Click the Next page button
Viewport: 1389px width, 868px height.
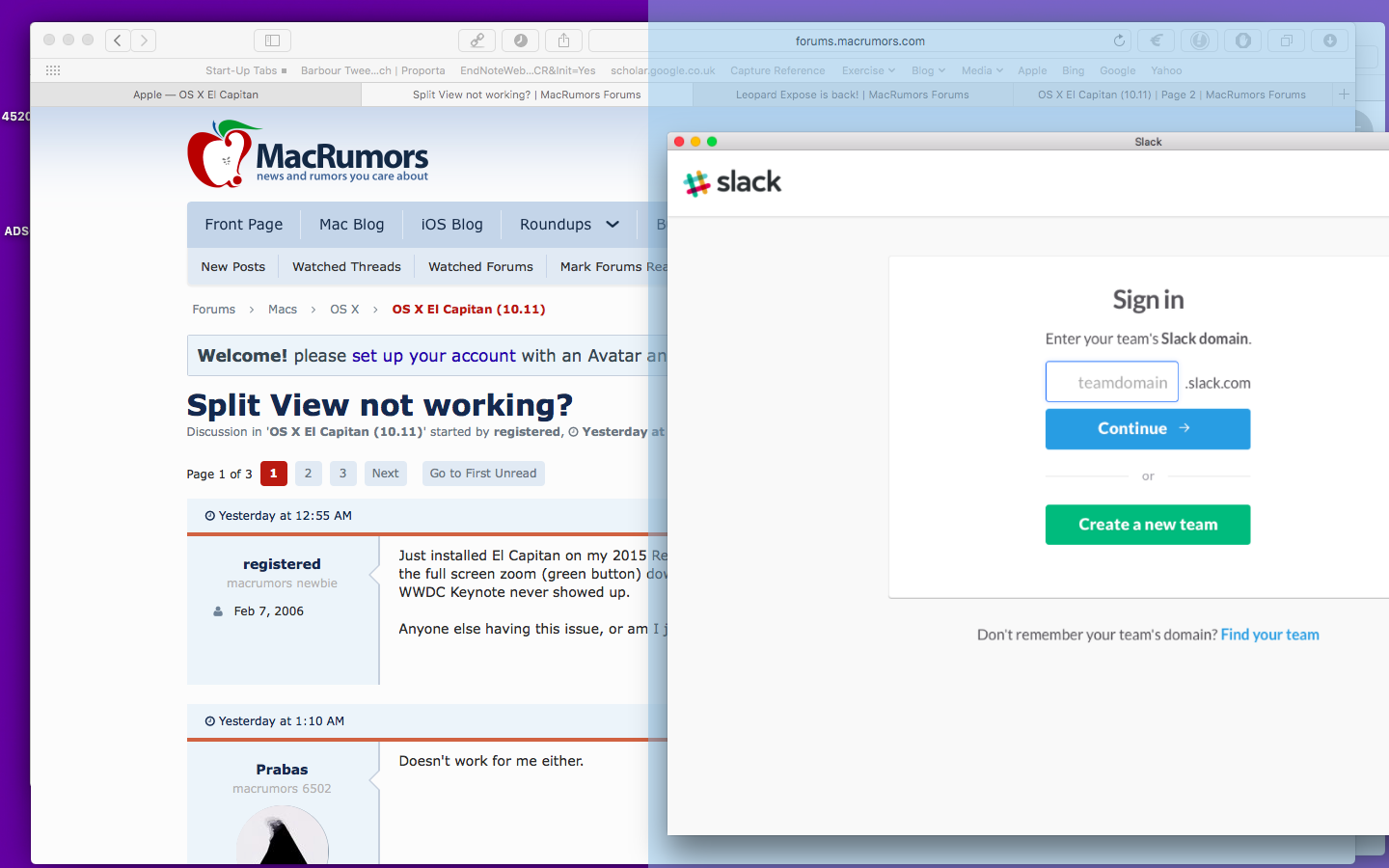pyautogui.click(x=385, y=474)
